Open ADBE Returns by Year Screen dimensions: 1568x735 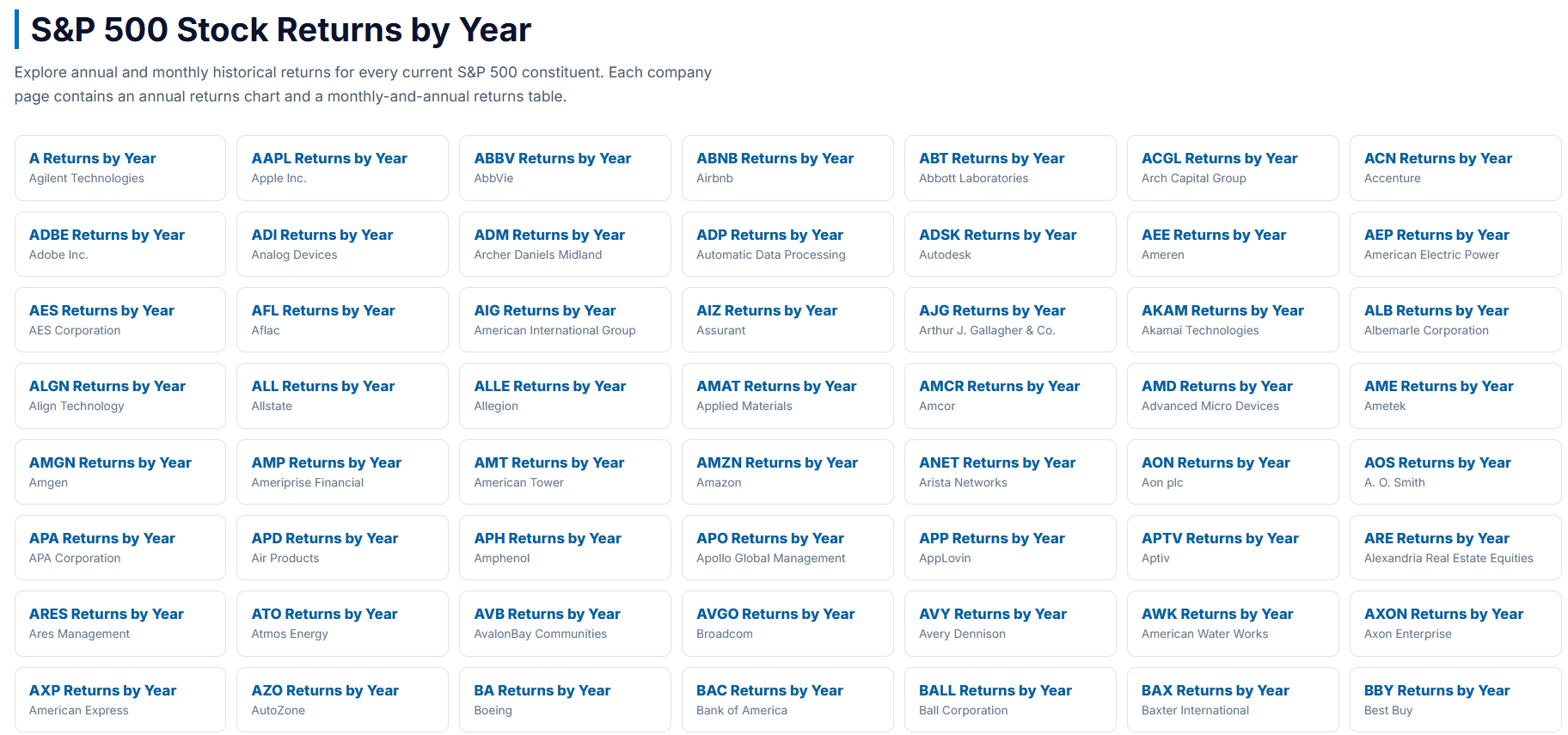[120, 244]
